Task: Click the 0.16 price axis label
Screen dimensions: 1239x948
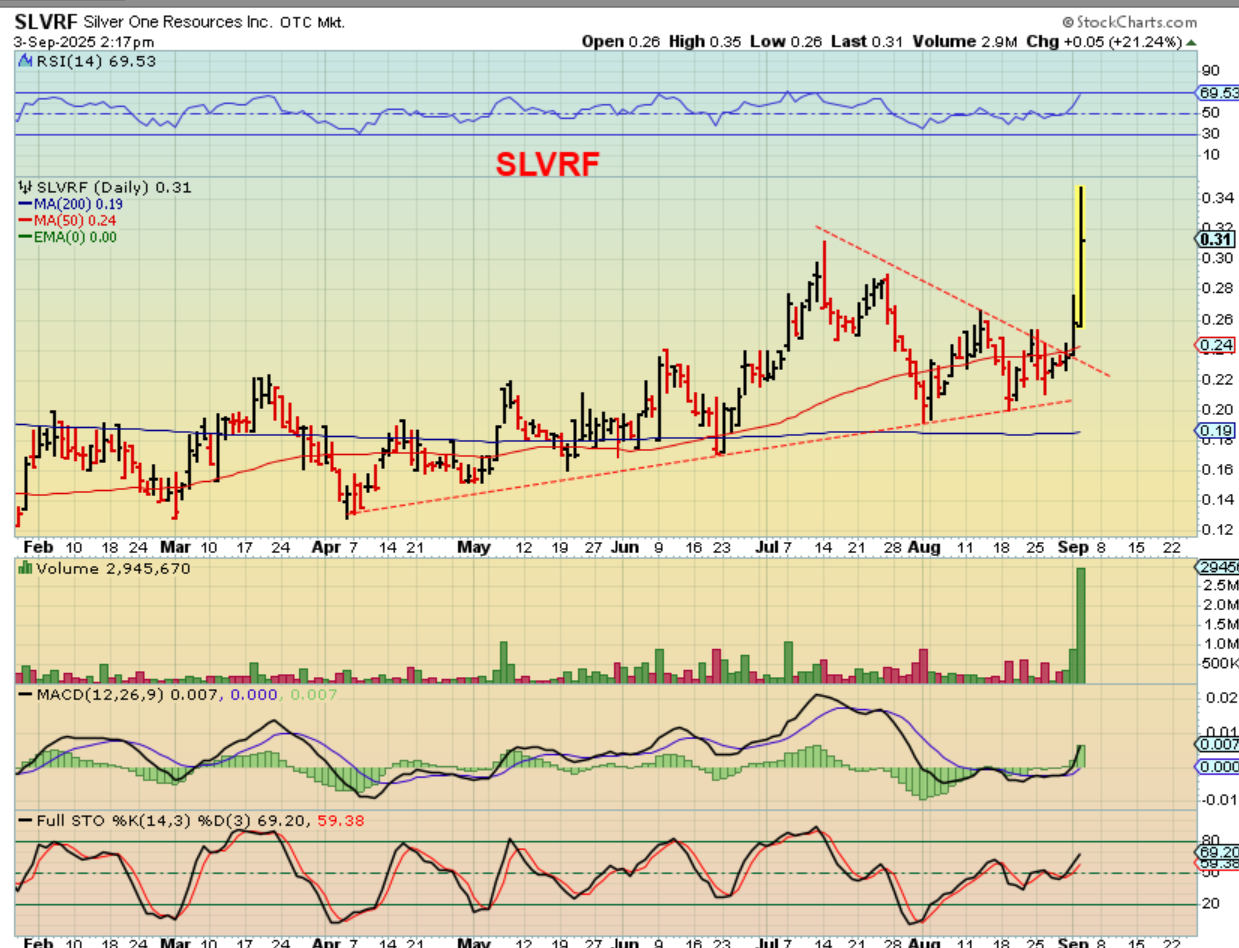Action: point(1216,469)
